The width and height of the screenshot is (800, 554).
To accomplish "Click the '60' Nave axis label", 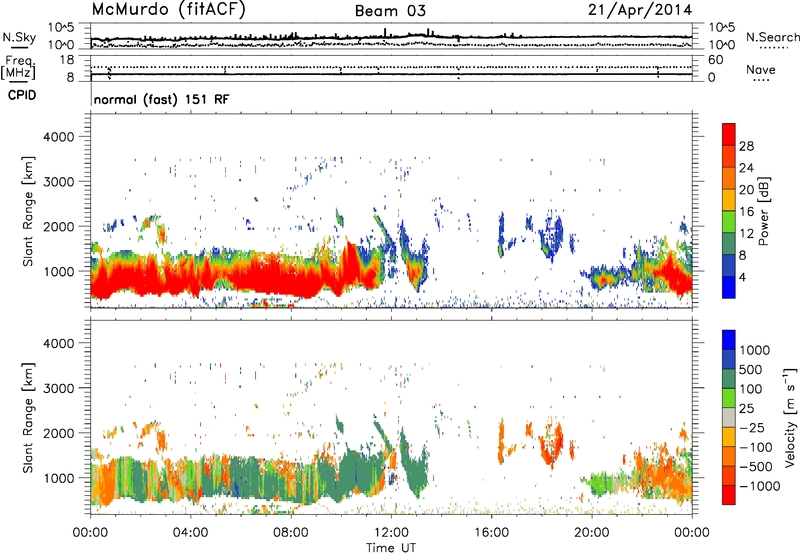I will (x=716, y=60).
